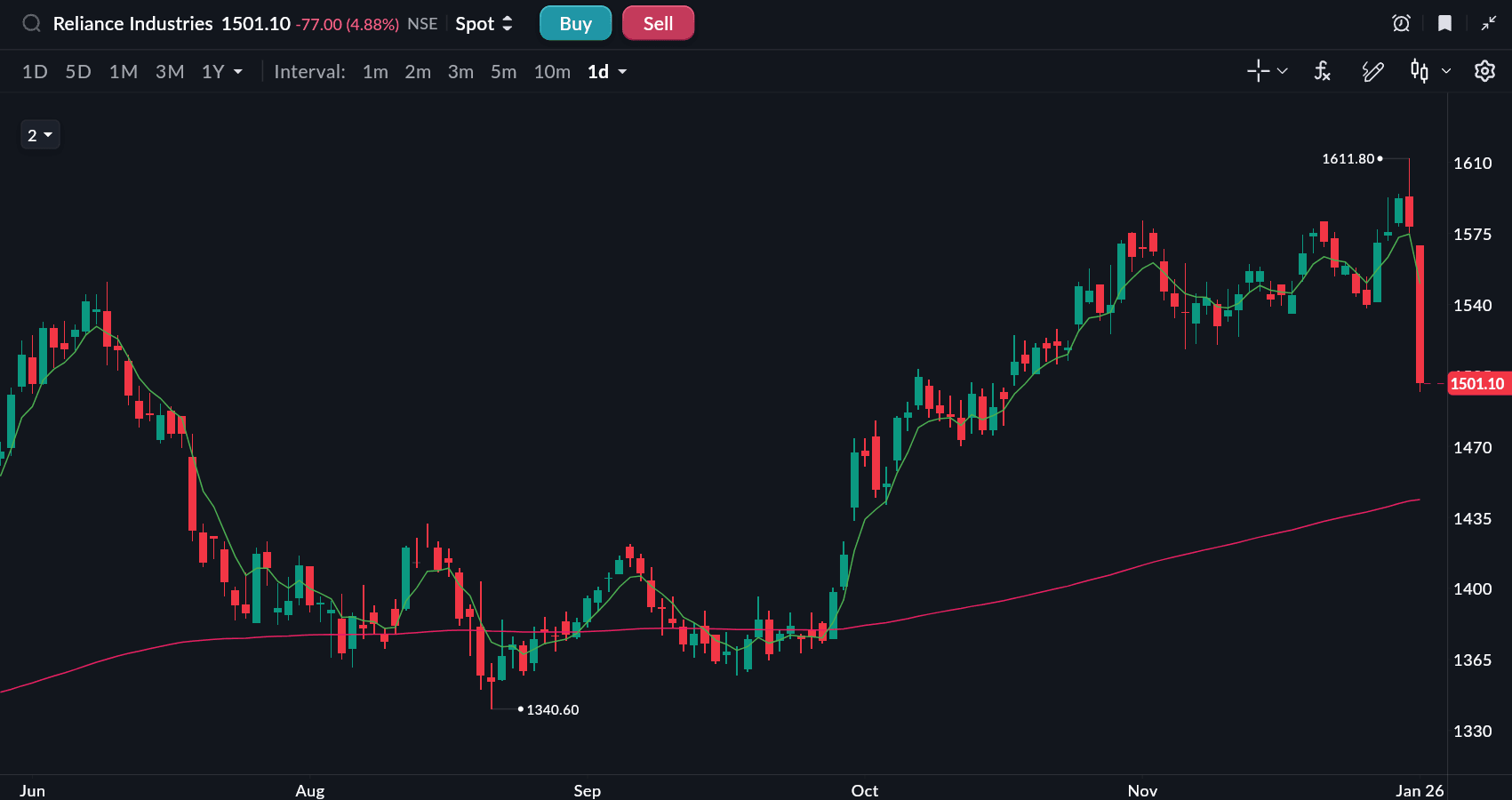This screenshot has width=1512, height=800.
Task: Select the candlestick chart type icon
Action: click(x=1420, y=71)
